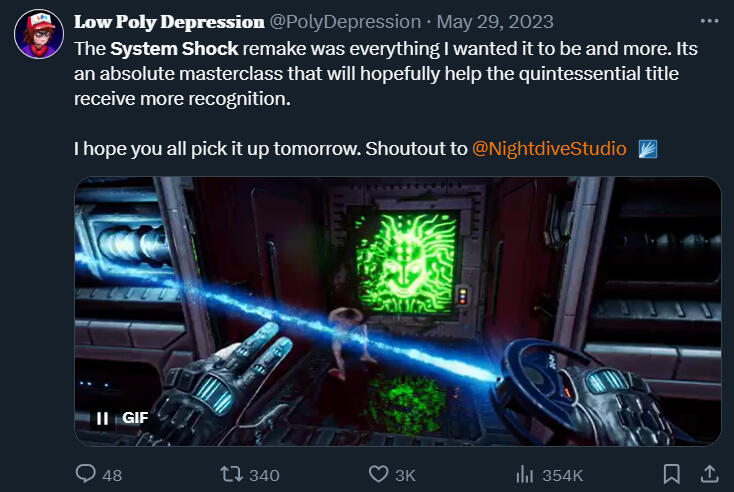Open the three-dot more options menu

(709, 21)
